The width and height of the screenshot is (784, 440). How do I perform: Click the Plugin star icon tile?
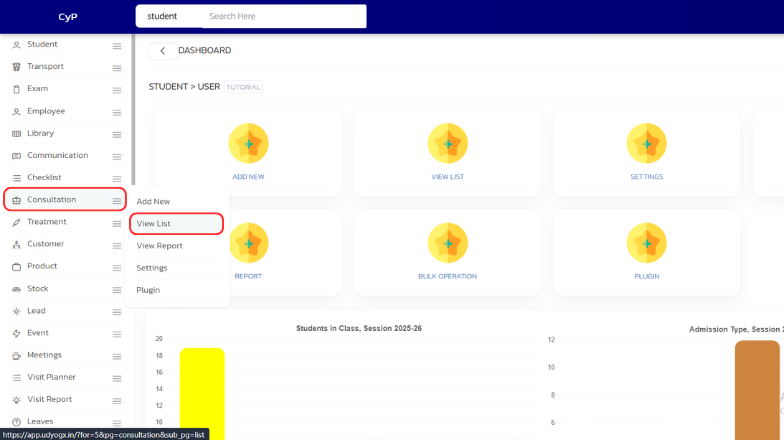click(x=646, y=243)
